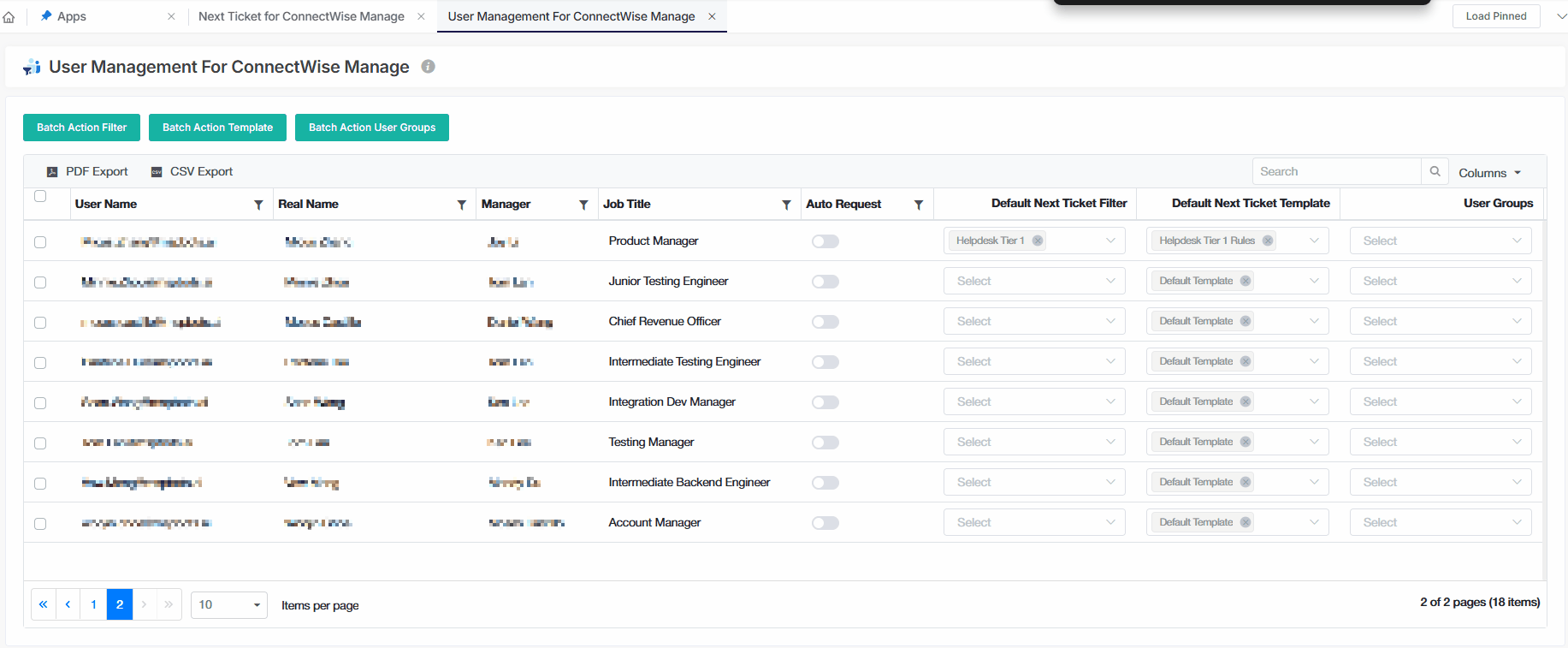
Task: Filter the User Name column
Action: click(x=258, y=205)
